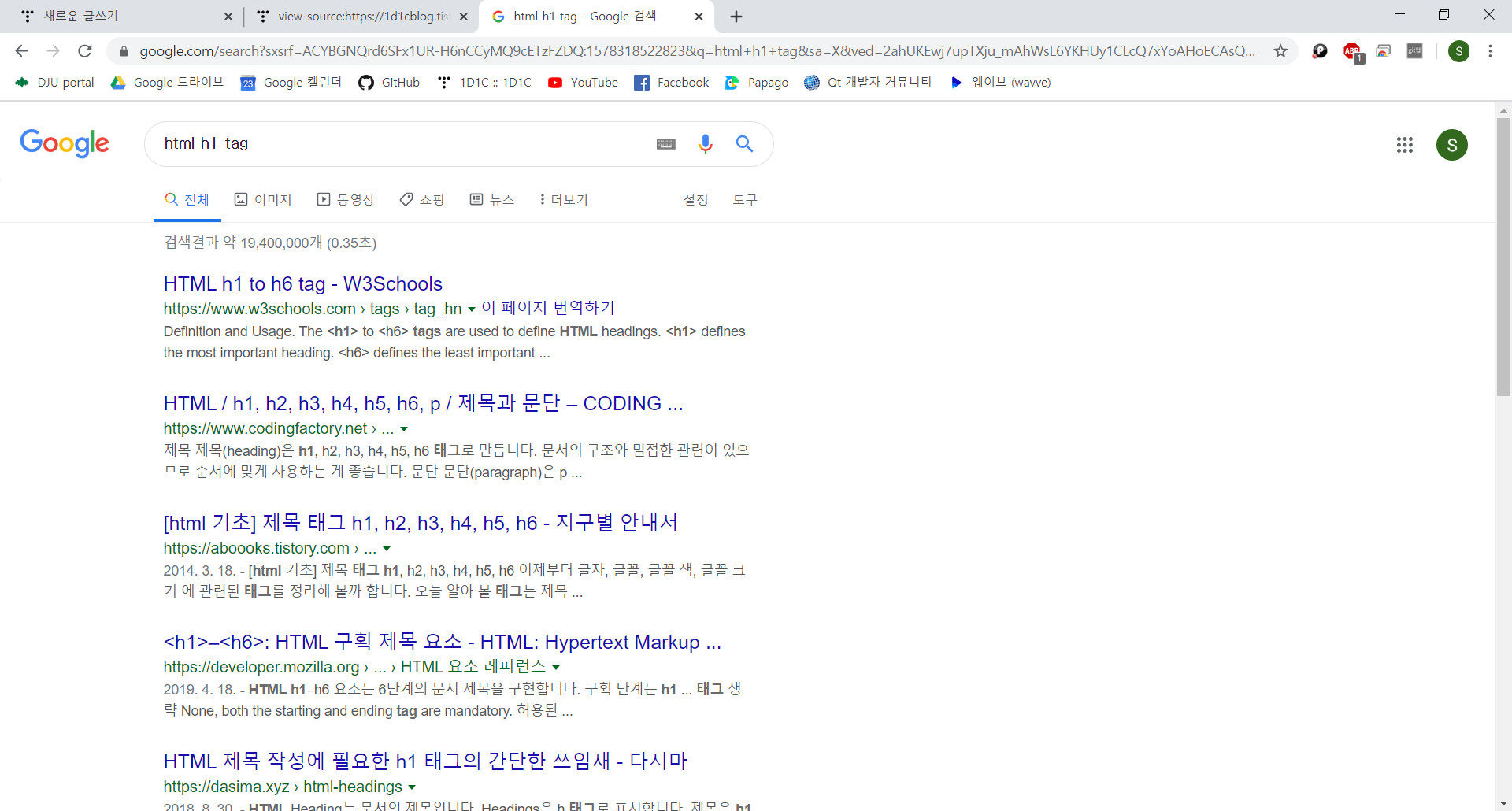Open the Papago bookmark
The image size is (1512, 811).
point(757,83)
